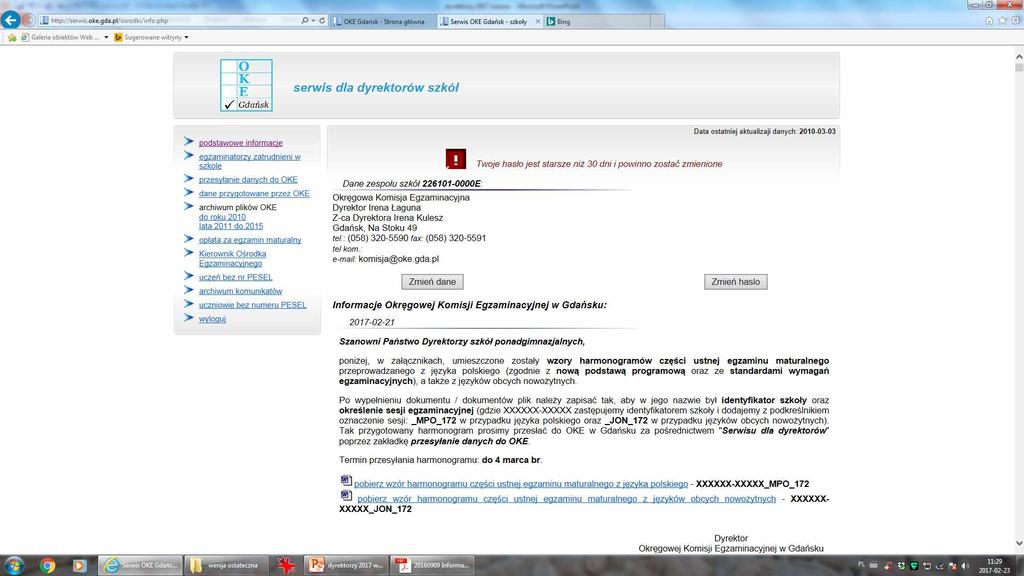Click the red exclamation warning icon
The width and height of the screenshot is (1024, 576).
click(456, 159)
